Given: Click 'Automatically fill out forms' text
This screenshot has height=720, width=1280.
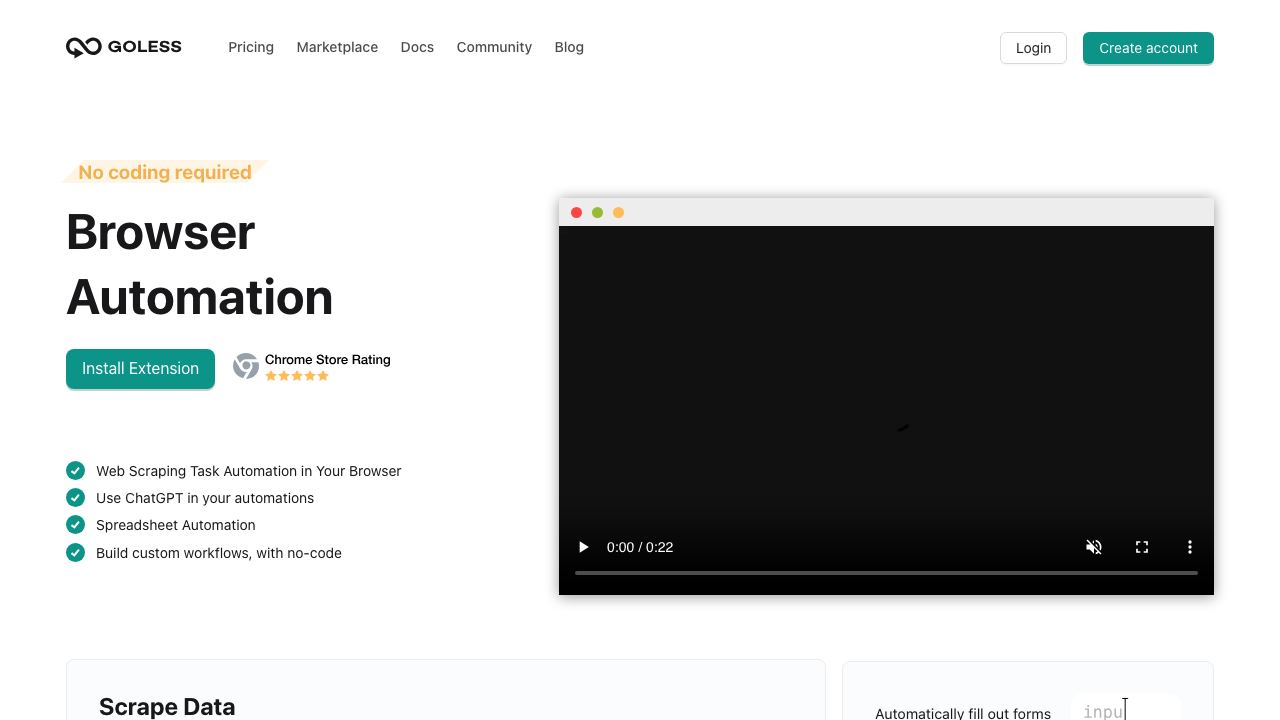Looking at the screenshot, I should coord(963,713).
